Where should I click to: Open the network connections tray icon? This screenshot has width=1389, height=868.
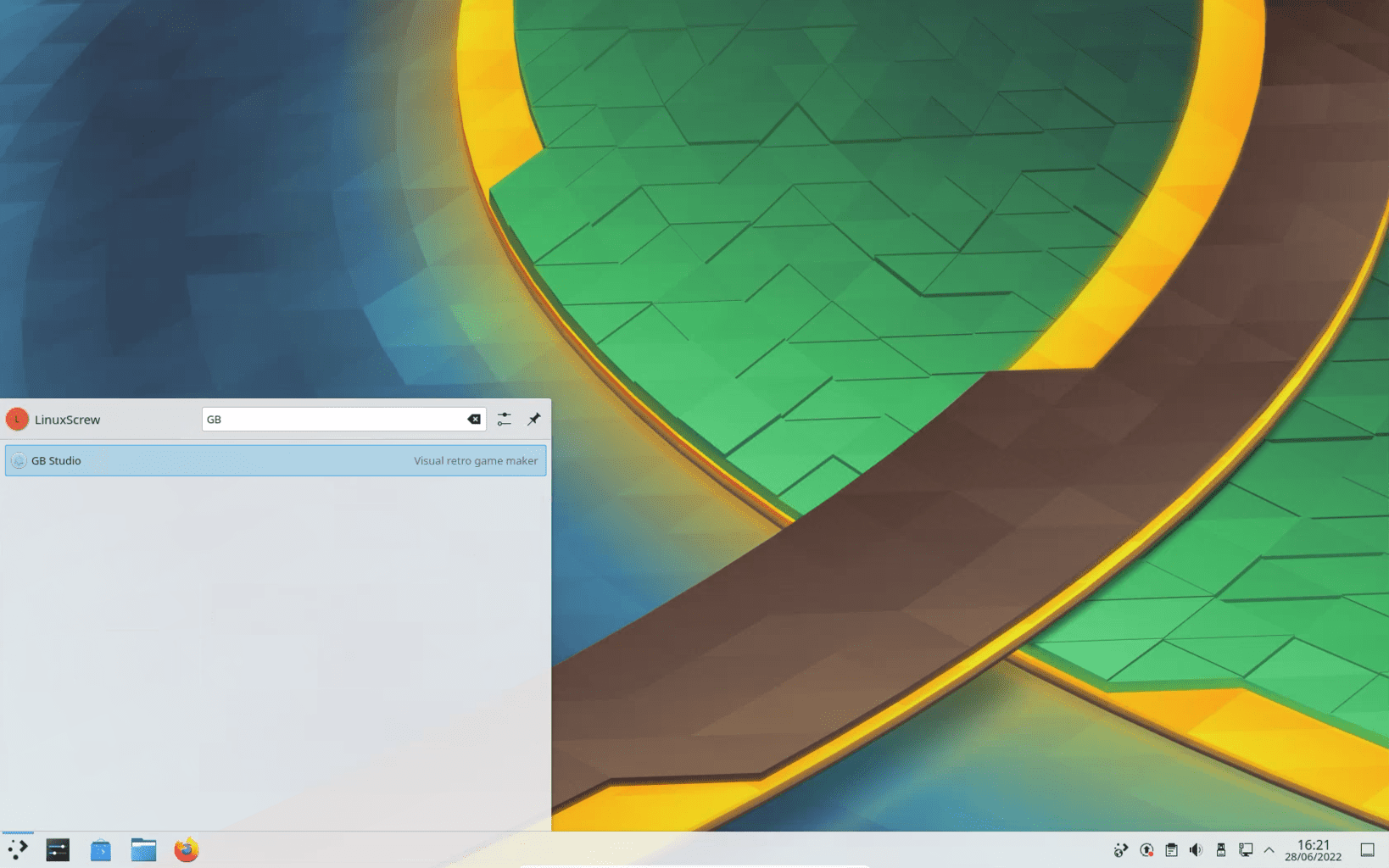pyautogui.click(x=1246, y=849)
